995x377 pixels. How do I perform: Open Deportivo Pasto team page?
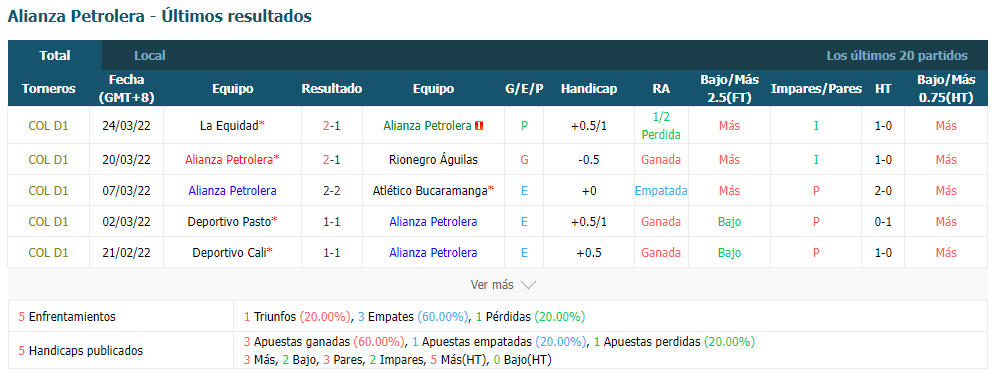click(x=229, y=222)
